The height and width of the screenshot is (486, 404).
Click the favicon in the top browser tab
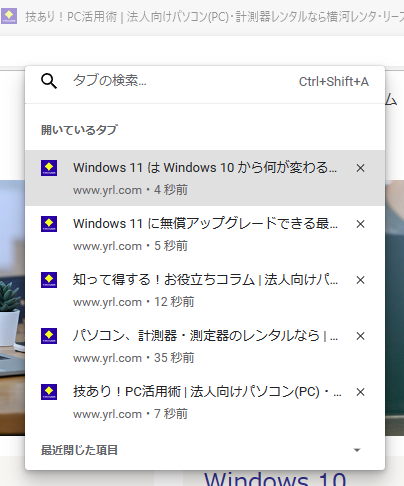pos(9,16)
